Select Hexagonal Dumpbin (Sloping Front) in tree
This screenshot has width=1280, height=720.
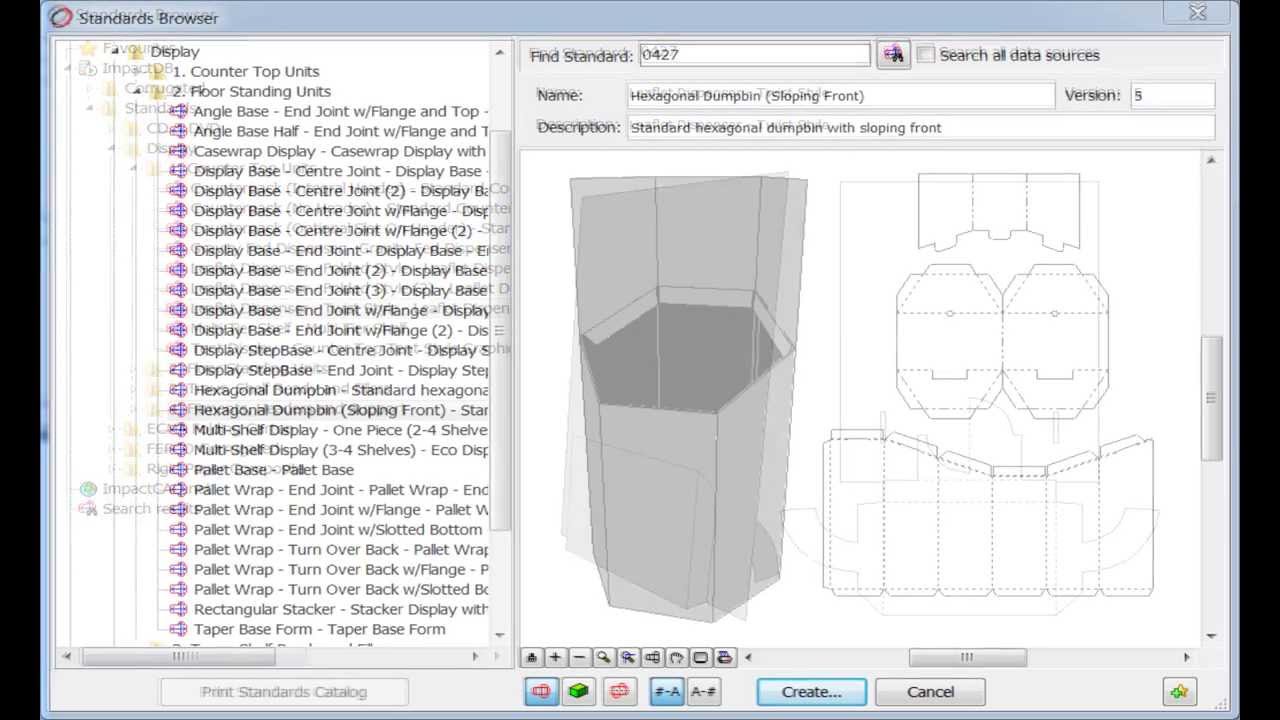pos(341,410)
